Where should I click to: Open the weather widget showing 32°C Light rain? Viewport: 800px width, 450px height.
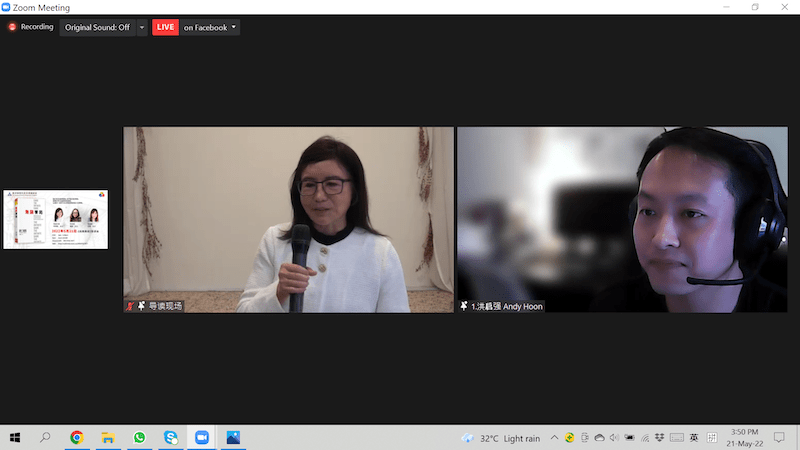[x=500, y=438]
